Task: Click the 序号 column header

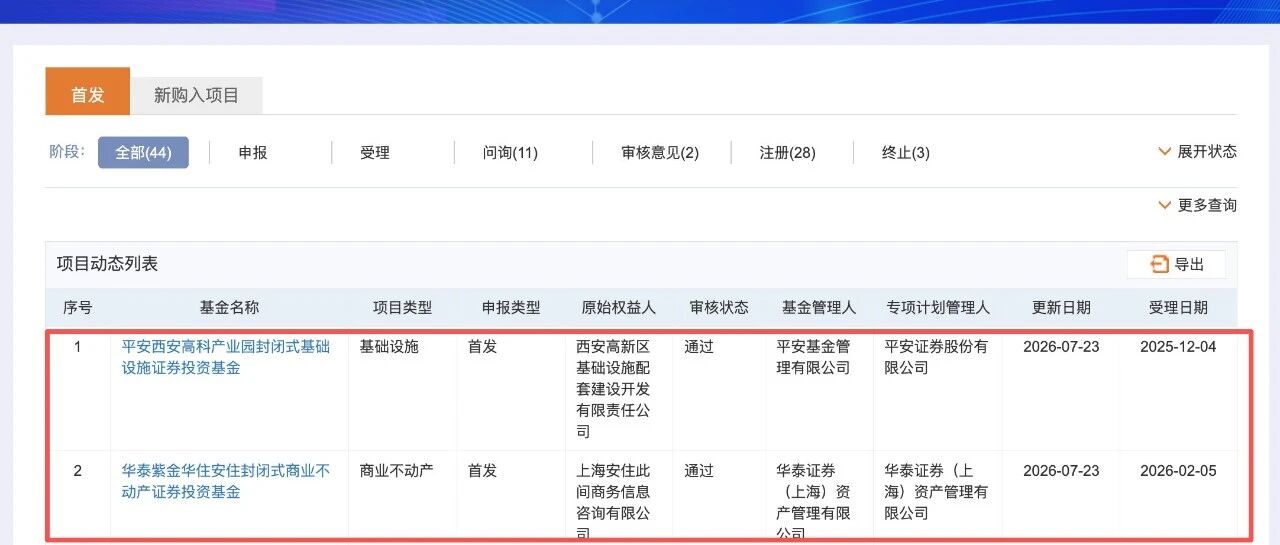Action: pos(77,307)
